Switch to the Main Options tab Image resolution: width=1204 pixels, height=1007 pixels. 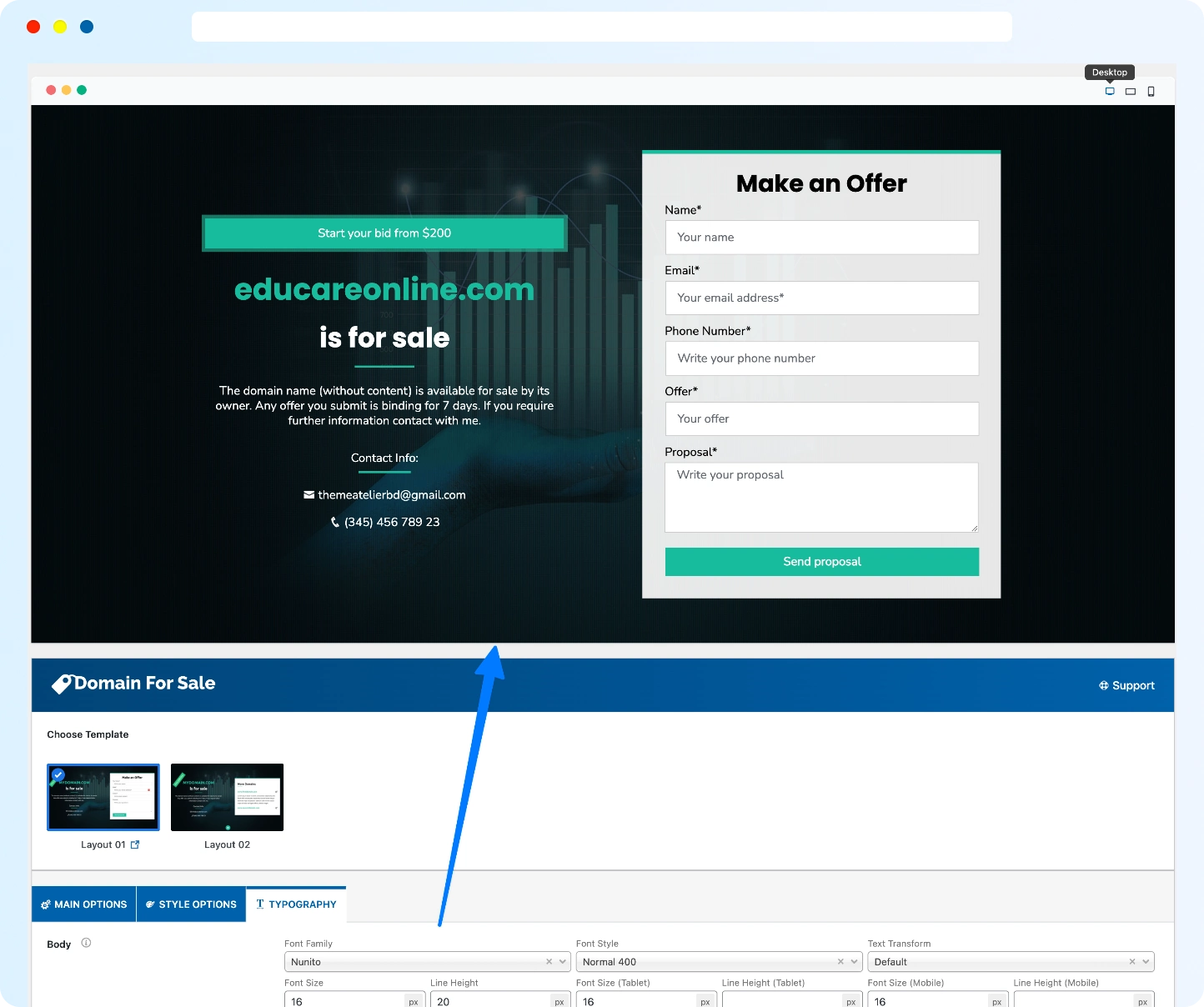(84, 904)
